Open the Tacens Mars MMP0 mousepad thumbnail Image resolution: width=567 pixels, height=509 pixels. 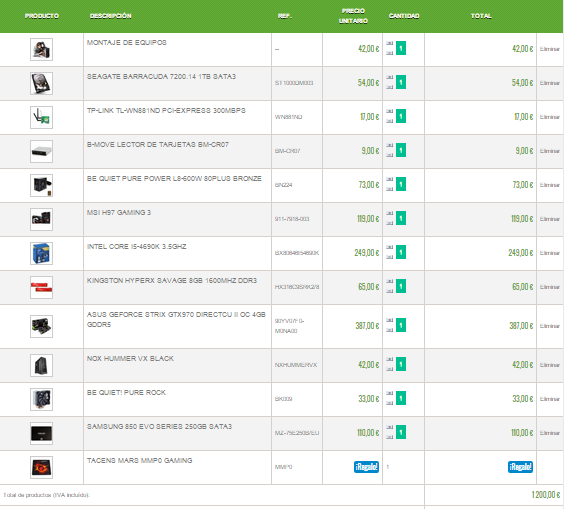coord(41,467)
